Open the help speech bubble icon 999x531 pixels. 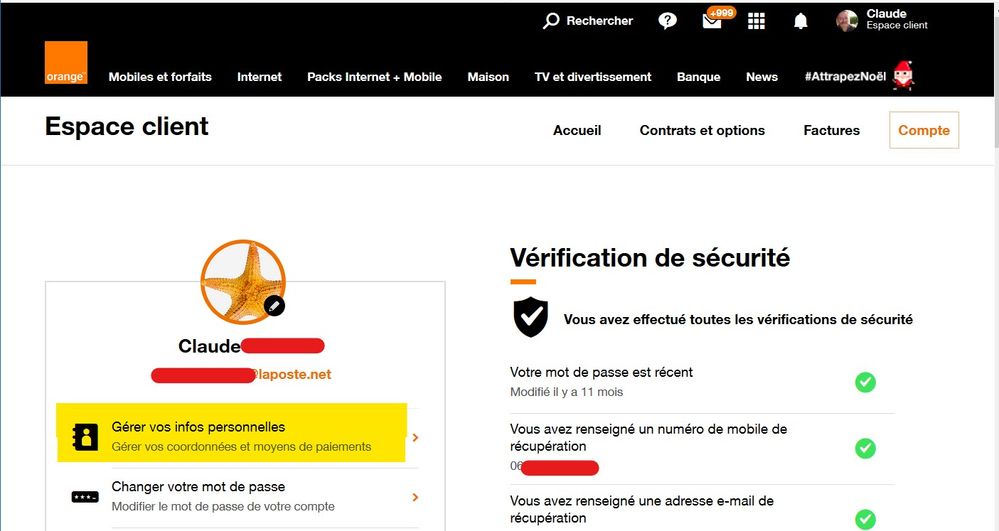pyautogui.click(x=668, y=21)
